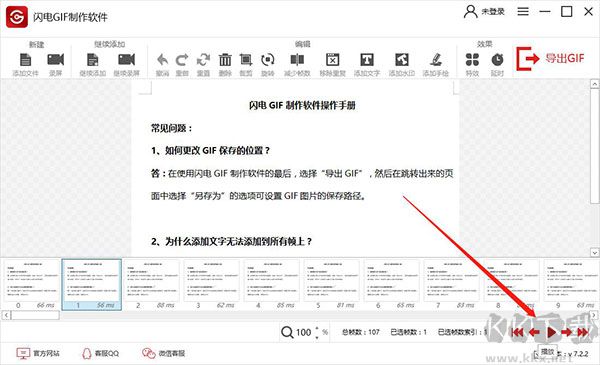Select the 旋转 rotate tool
Screen dimensions: 600x365
pyautogui.click(x=267, y=60)
